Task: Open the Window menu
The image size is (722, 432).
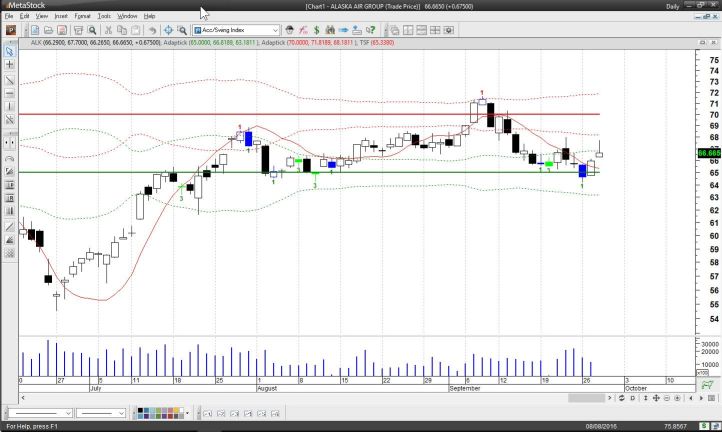Action: (x=127, y=16)
